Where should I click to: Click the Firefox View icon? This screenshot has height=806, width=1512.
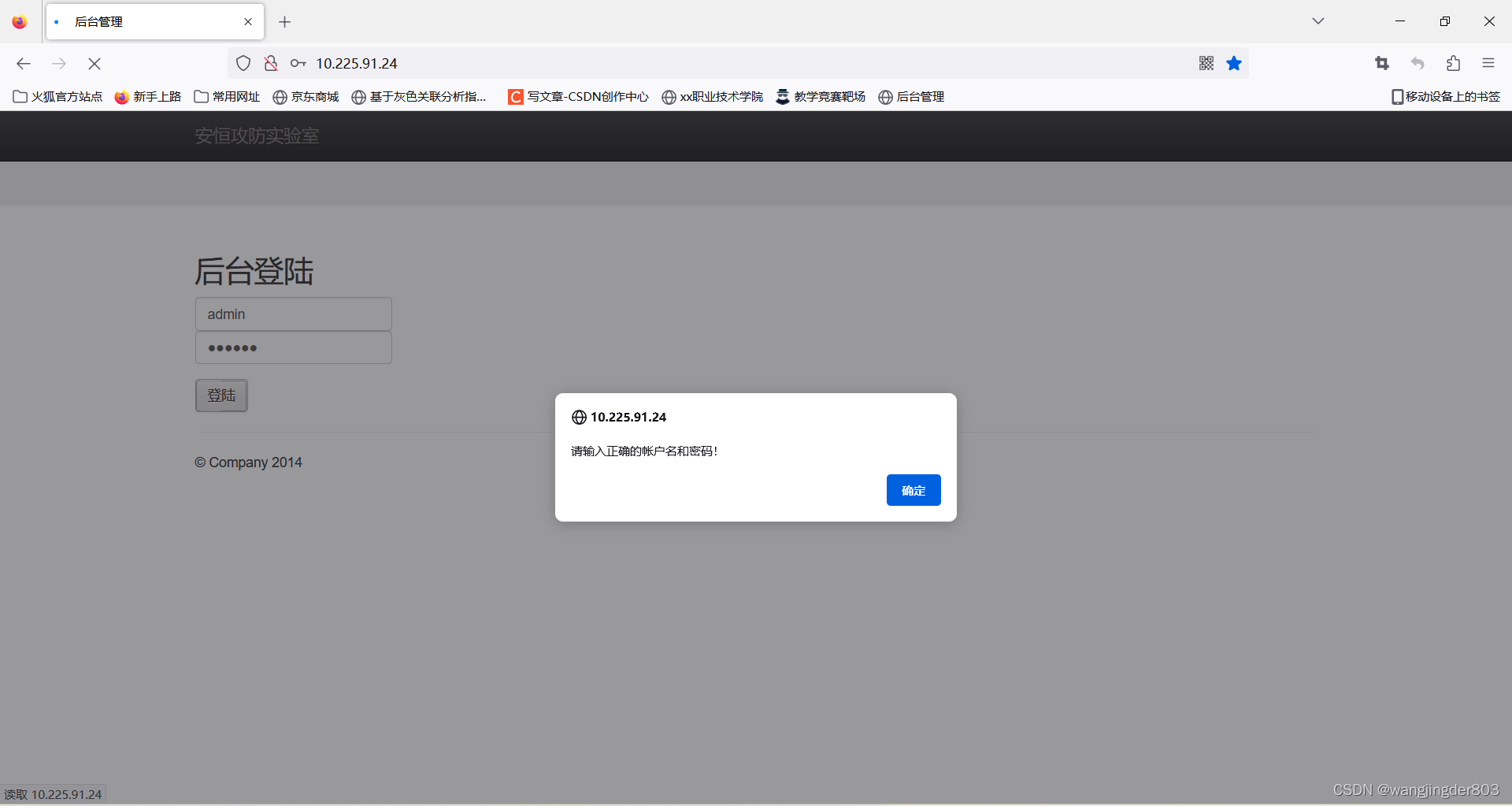tap(20, 22)
